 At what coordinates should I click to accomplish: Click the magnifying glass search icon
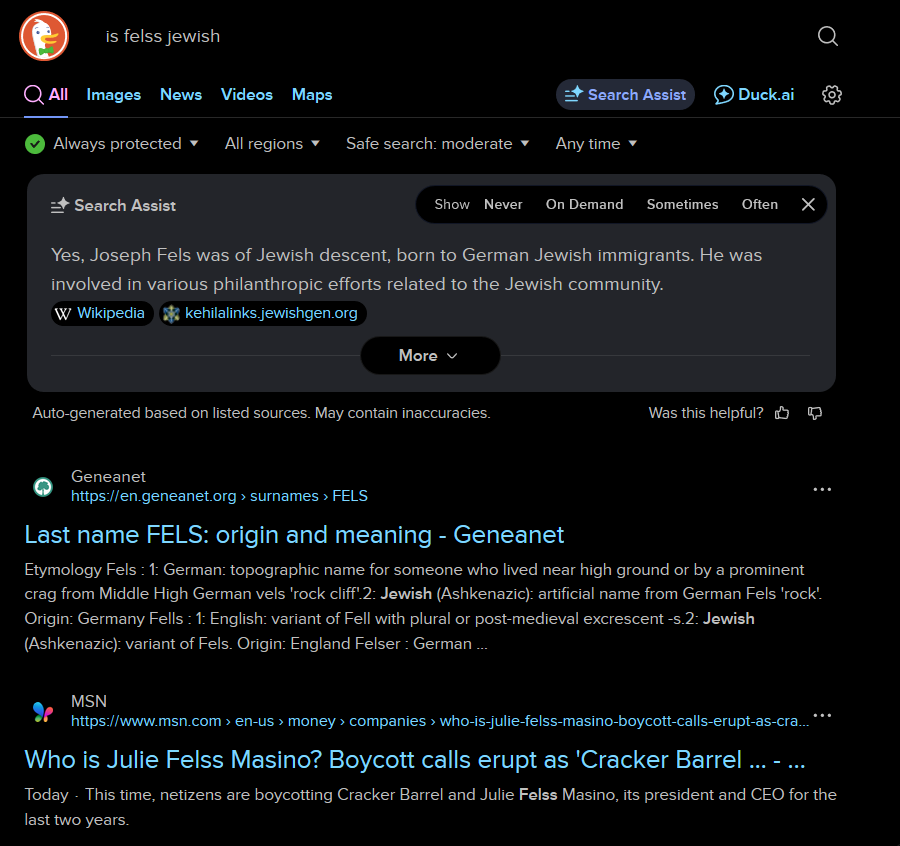pyautogui.click(x=827, y=36)
